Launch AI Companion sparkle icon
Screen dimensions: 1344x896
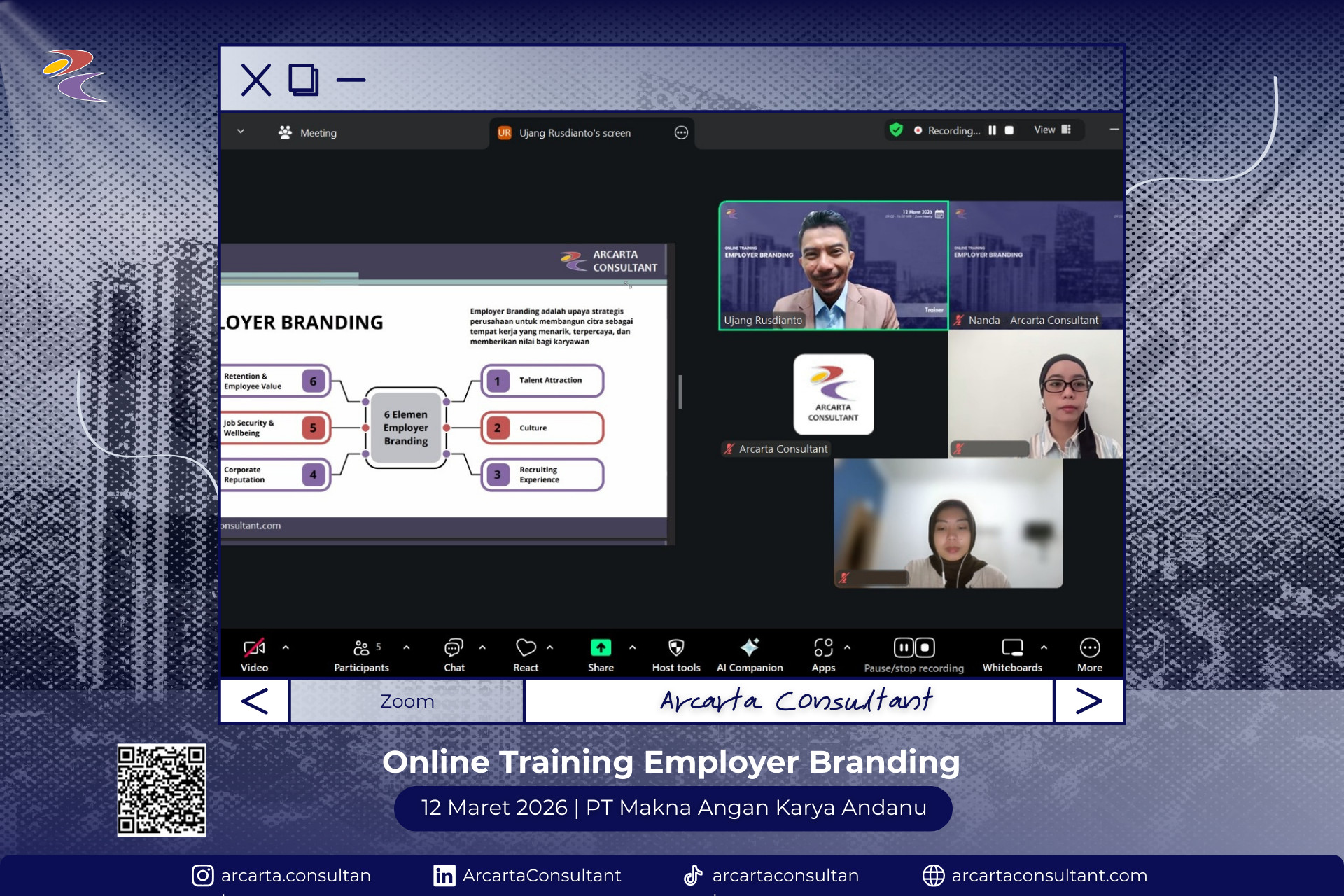[x=750, y=648]
